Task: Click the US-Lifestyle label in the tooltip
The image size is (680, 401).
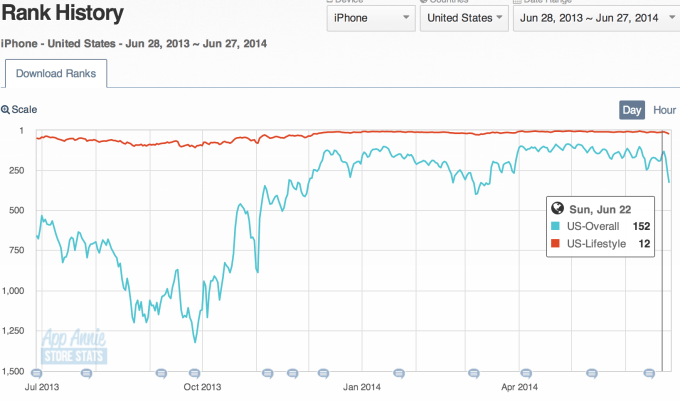Action: [x=597, y=243]
